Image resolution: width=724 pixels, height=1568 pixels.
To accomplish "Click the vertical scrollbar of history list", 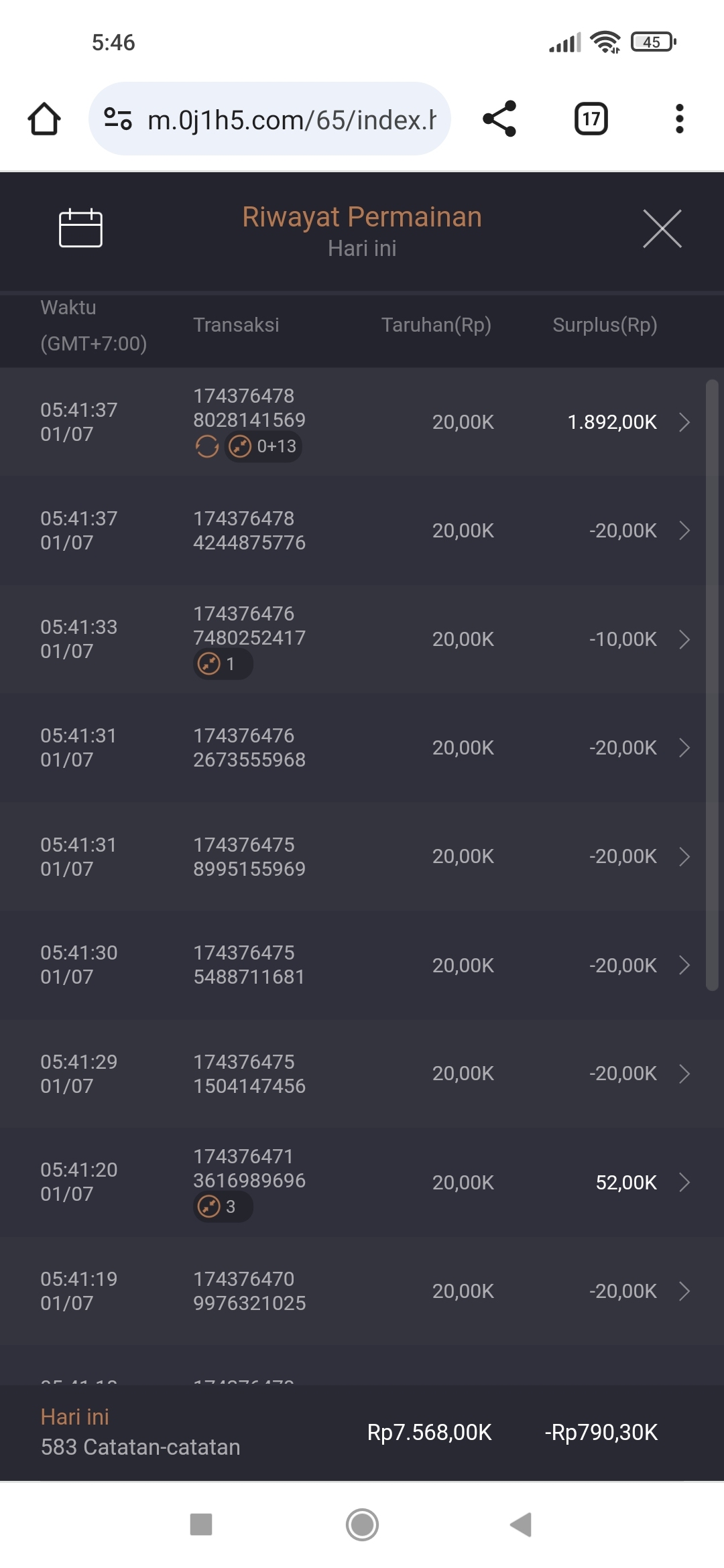I will click(712, 683).
